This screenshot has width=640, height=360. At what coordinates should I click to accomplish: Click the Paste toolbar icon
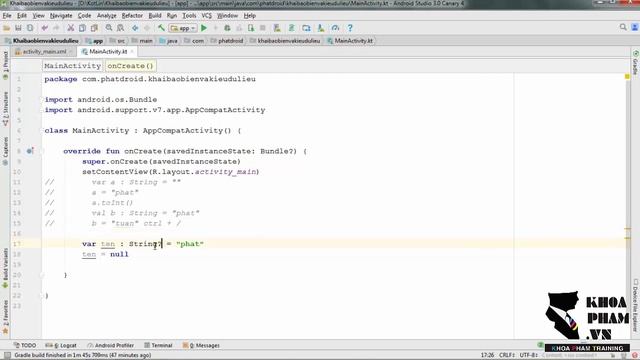tap(94, 28)
